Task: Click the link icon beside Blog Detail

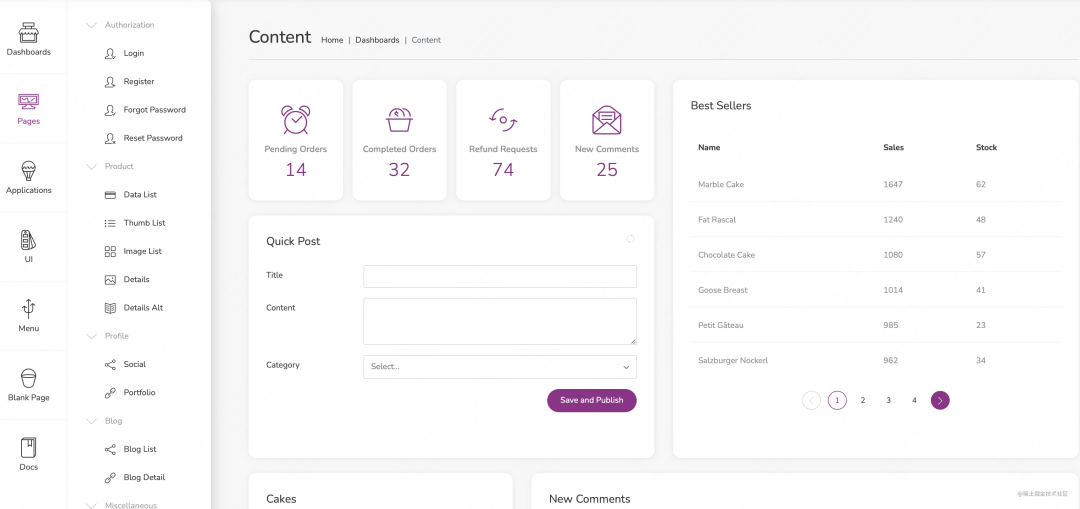Action: tap(110, 477)
